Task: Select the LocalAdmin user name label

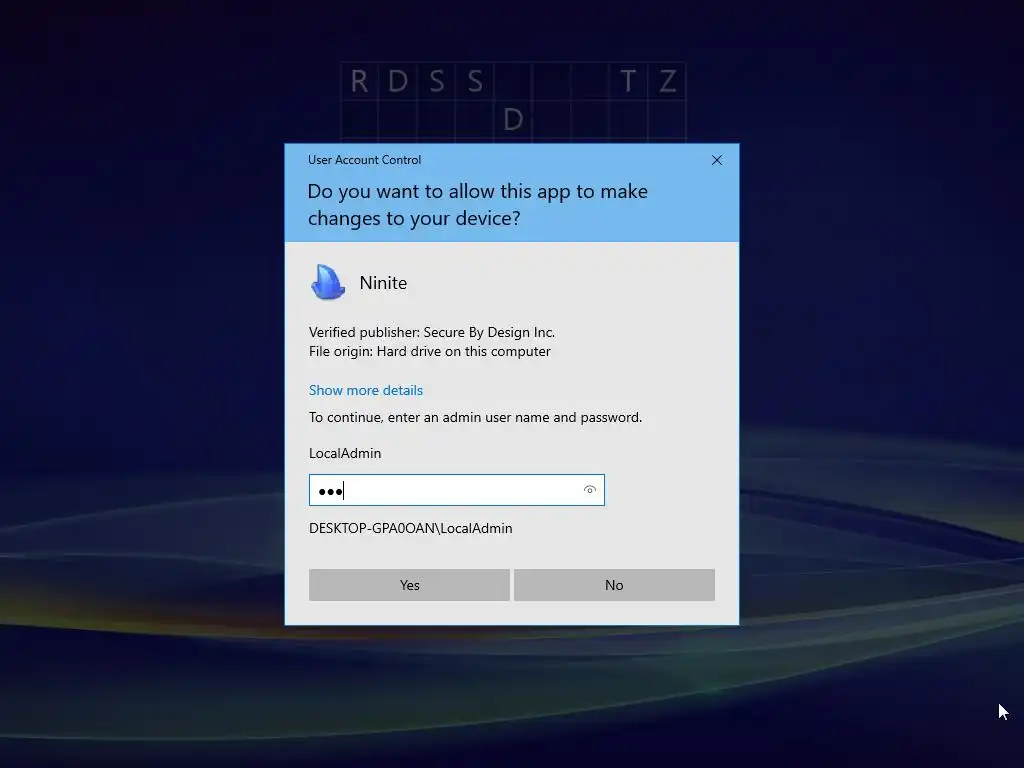Action: pos(345,453)
